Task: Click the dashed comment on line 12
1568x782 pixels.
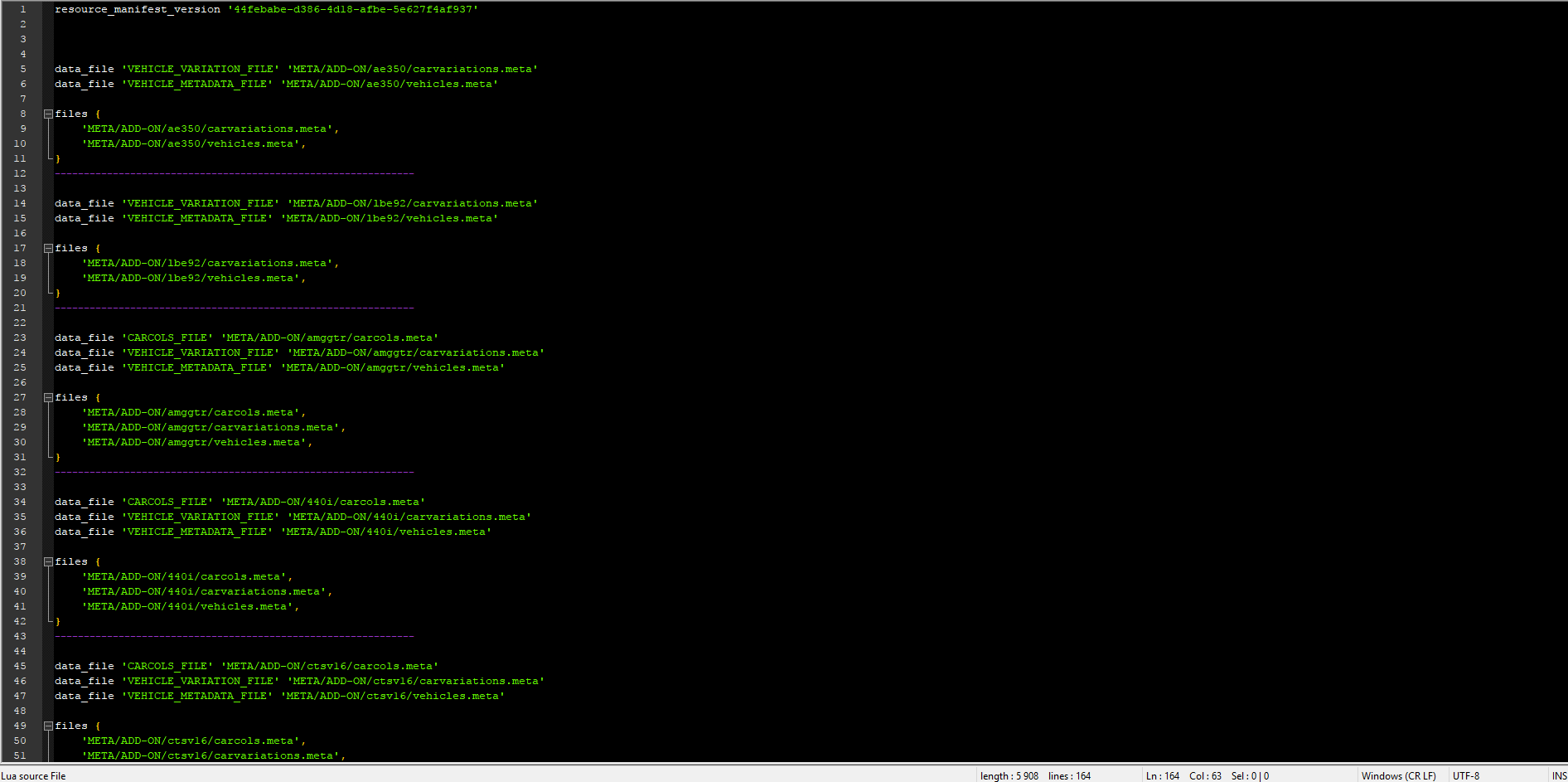Action: pyautogui.click(x=235, y=173)
